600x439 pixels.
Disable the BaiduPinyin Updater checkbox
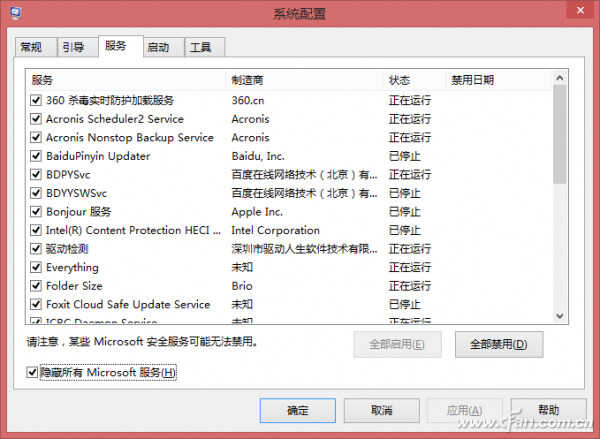(36, 156)
